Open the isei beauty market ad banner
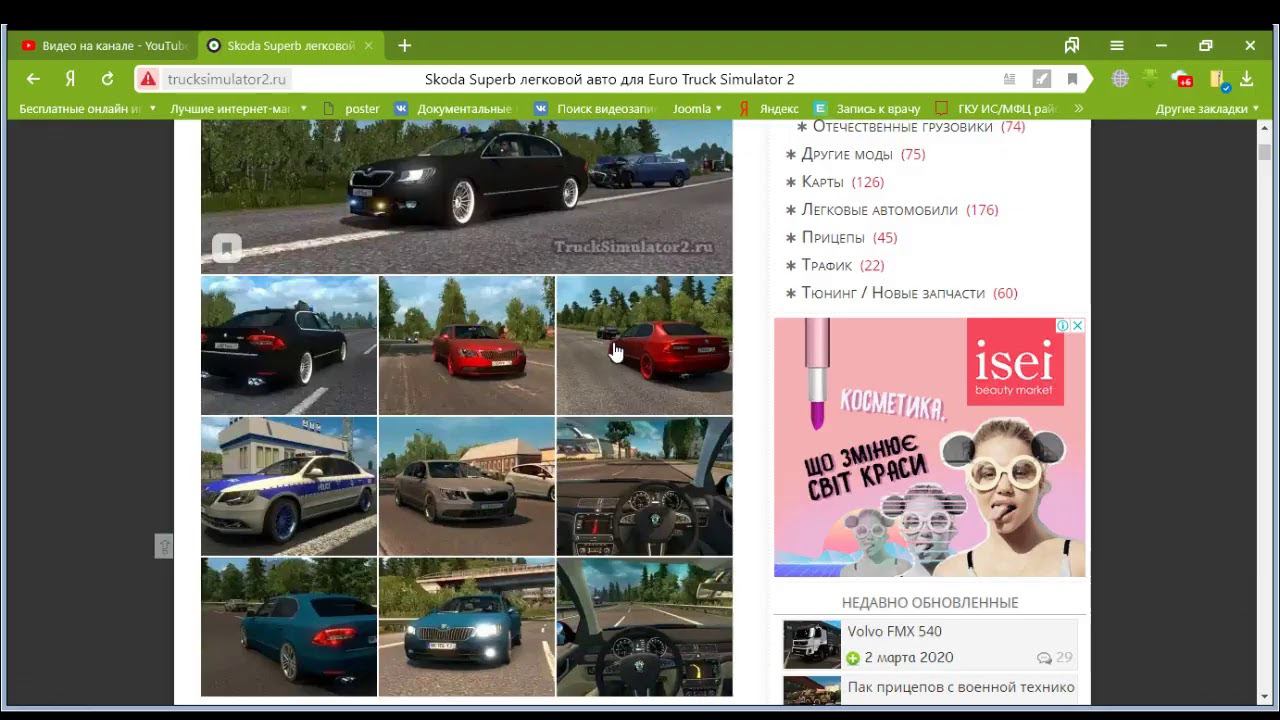 [x=929, y=447]
